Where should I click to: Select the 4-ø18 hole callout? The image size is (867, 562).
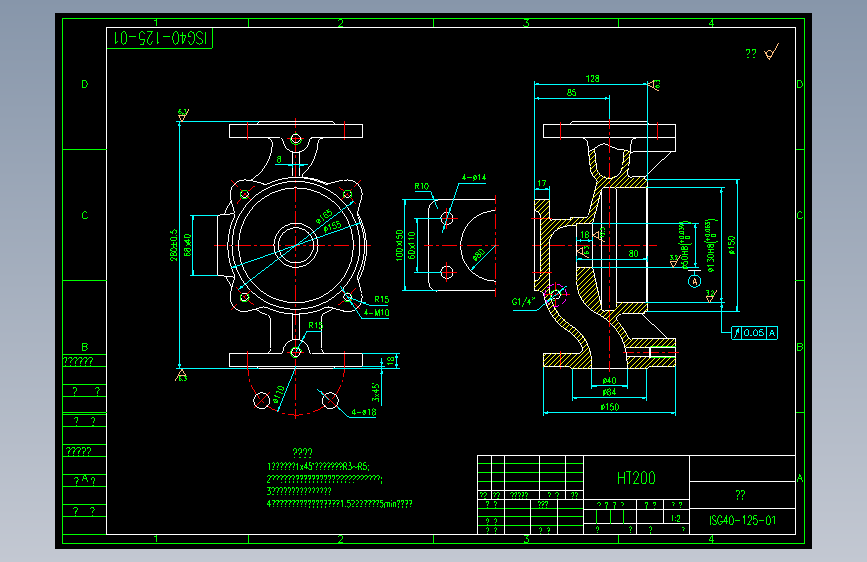point(364,412)
